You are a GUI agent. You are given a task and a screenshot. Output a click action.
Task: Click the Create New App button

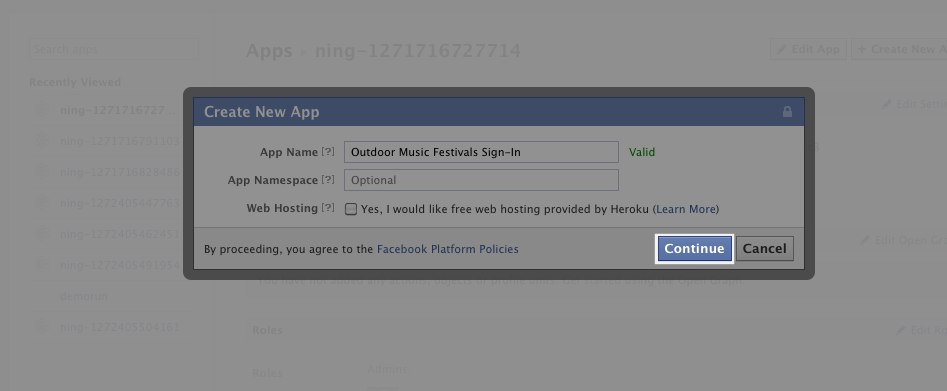[x=899, y=50]
